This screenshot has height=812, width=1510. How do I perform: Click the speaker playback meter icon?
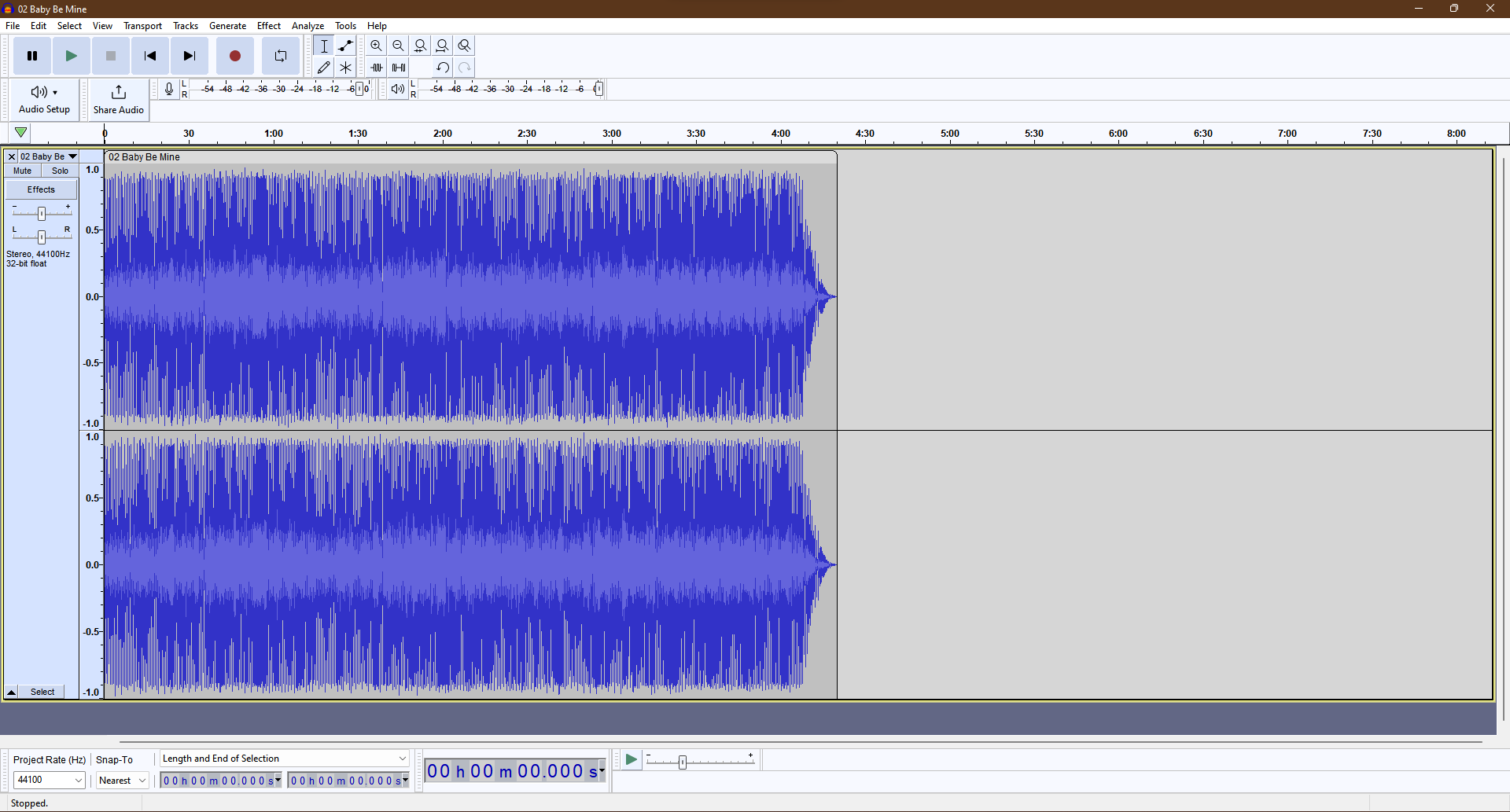tap(398, 89)
